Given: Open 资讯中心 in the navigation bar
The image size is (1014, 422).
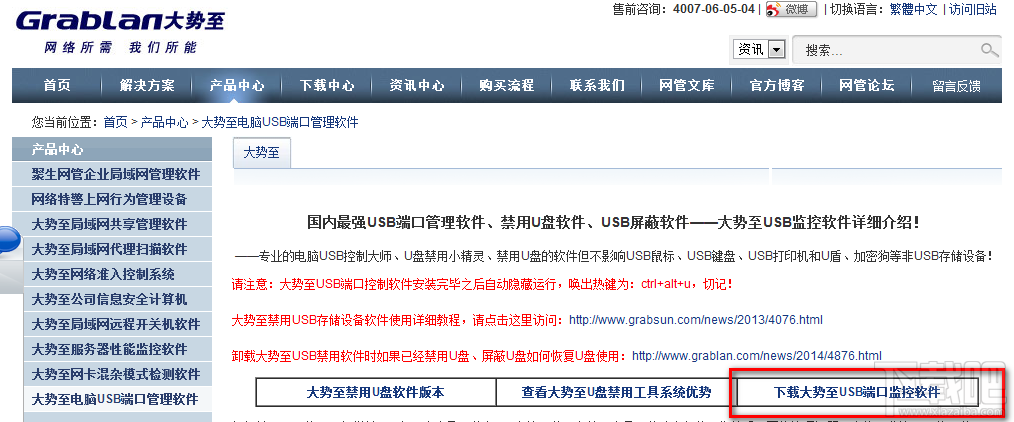Looking at the screenshot, I should pos(416,85).
